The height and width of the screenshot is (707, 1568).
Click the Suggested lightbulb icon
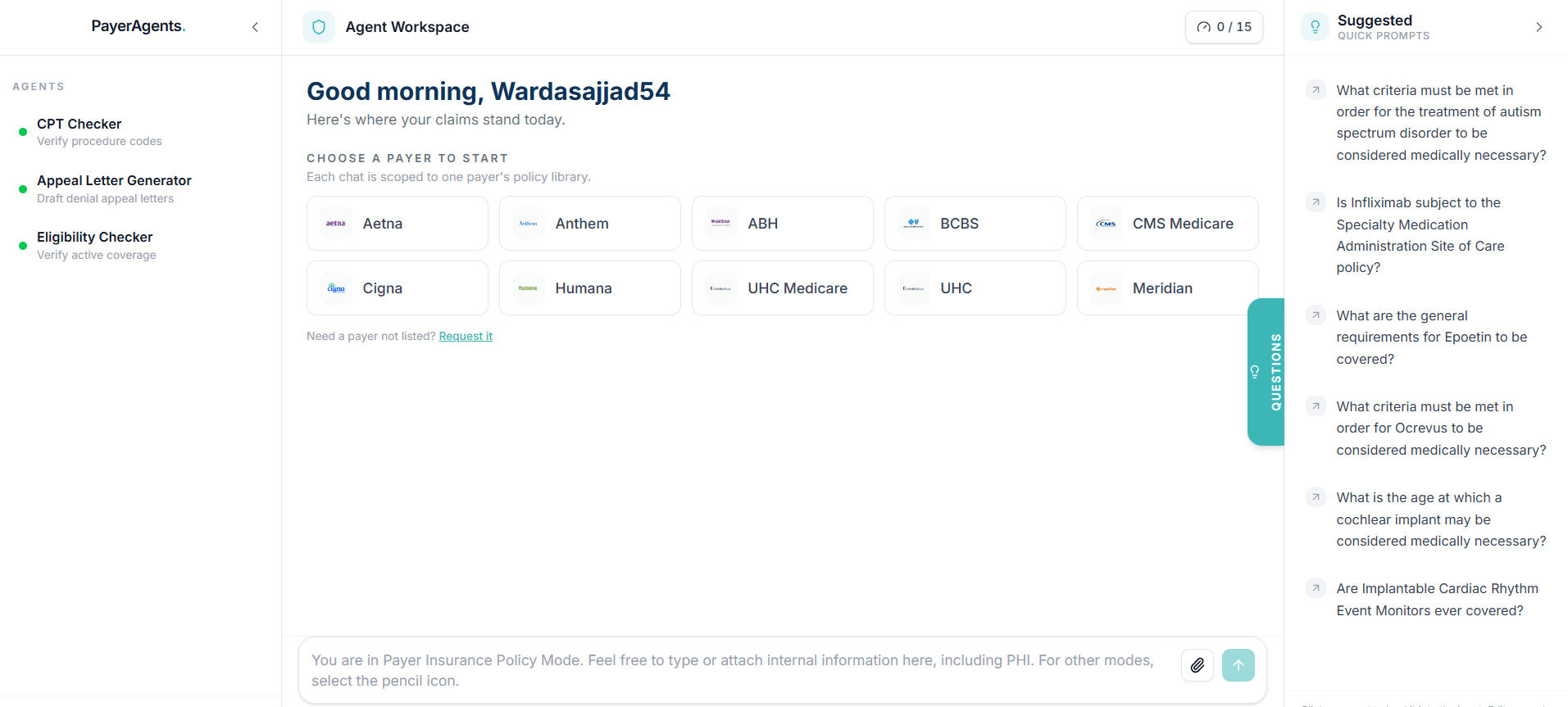click(1315, 27)
